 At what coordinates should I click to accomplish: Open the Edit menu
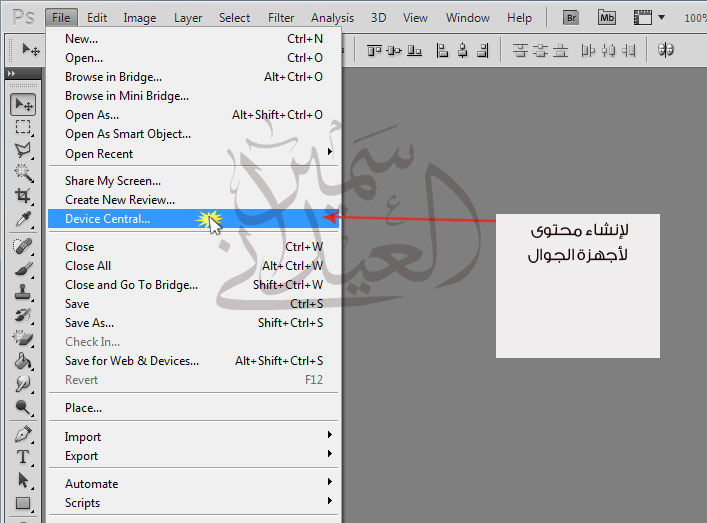(97, 18)
